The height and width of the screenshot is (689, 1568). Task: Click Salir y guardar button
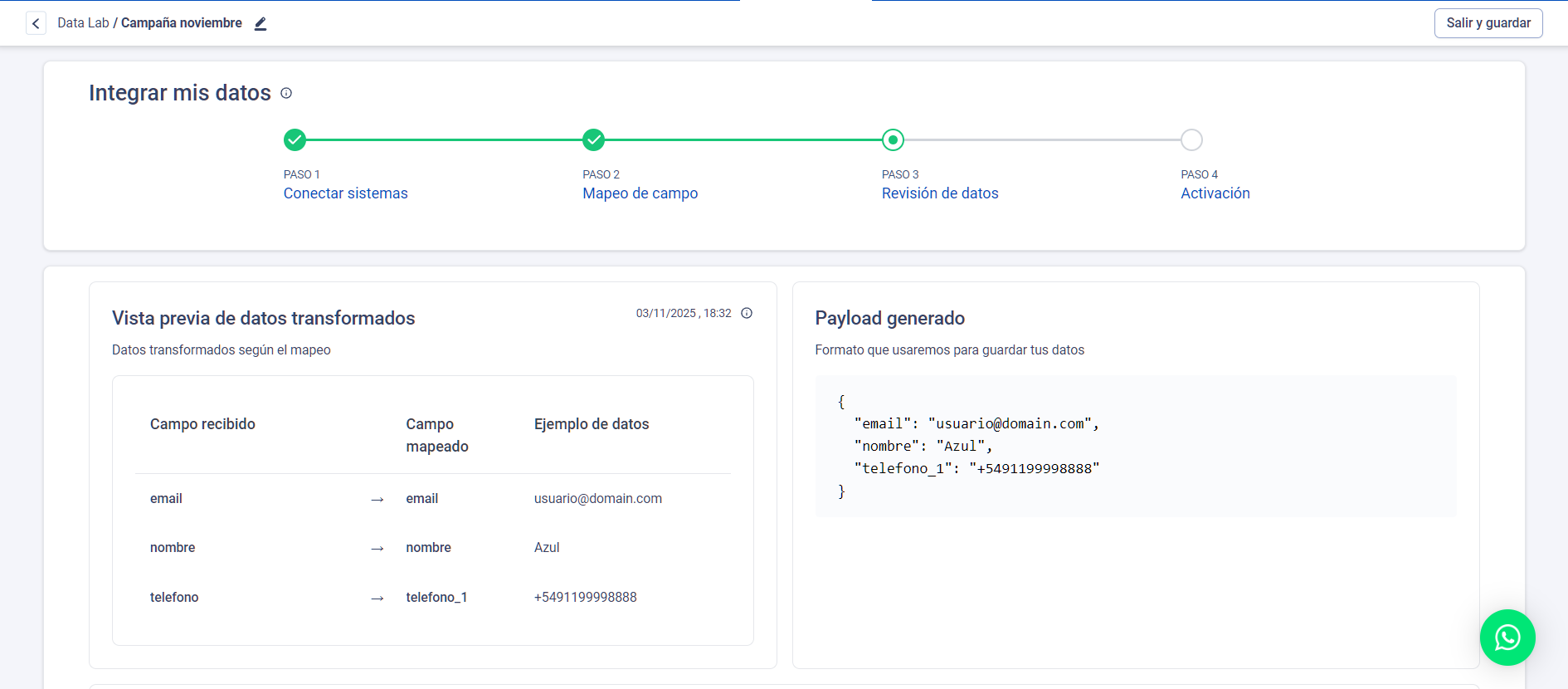pyautogui.click(x=1488, y=23)
